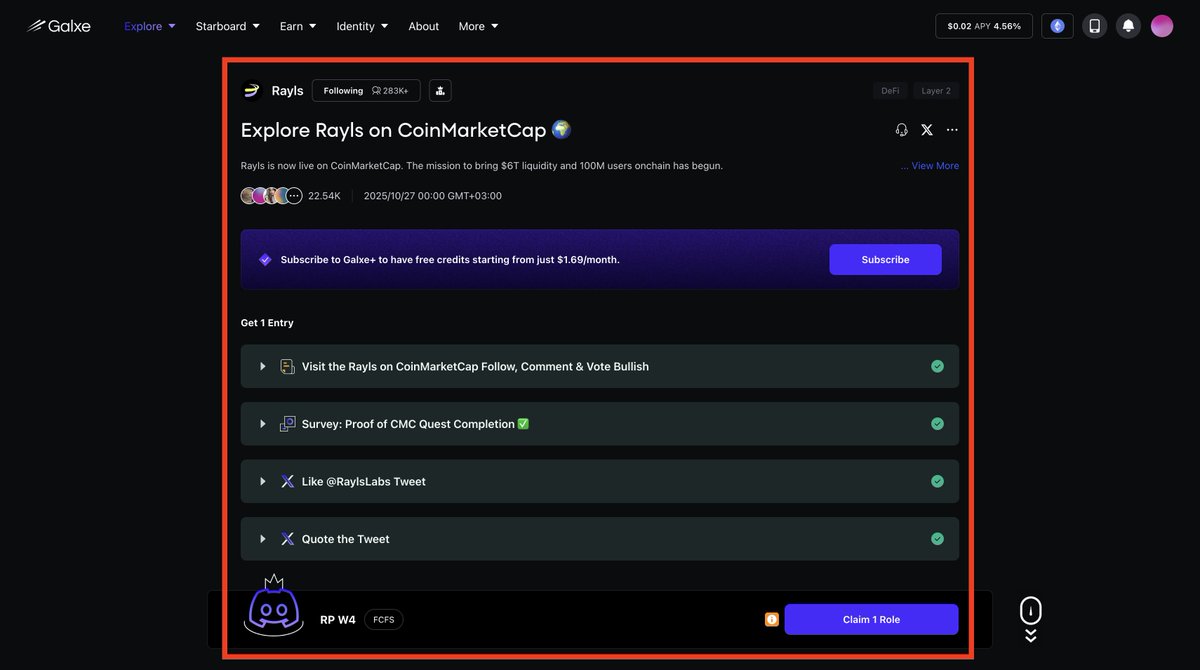Click the Claim 1 Role button
This screenshot has width=1200, height=670.
click(871, 619)
